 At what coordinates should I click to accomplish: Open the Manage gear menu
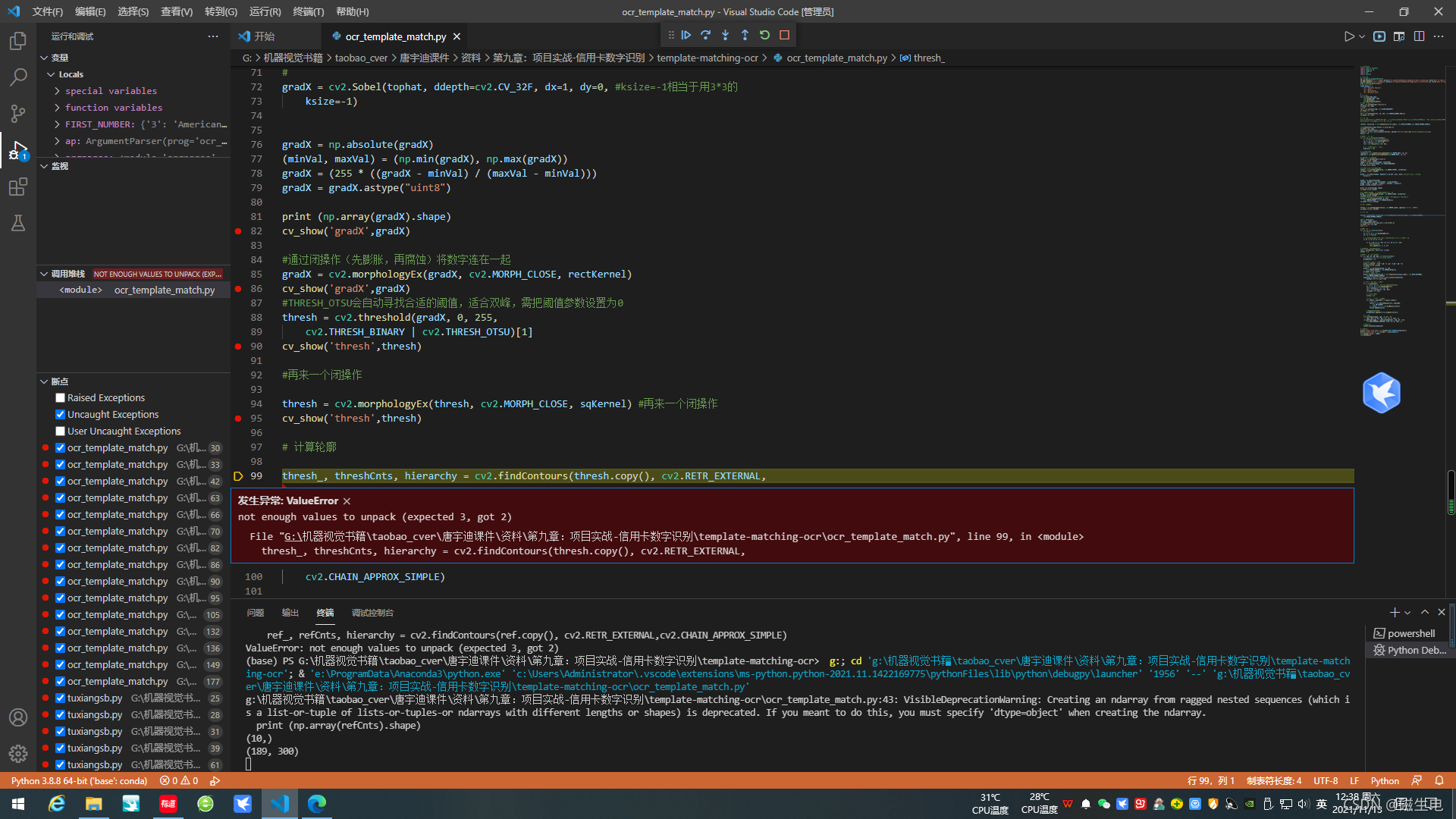pos(18,754)
